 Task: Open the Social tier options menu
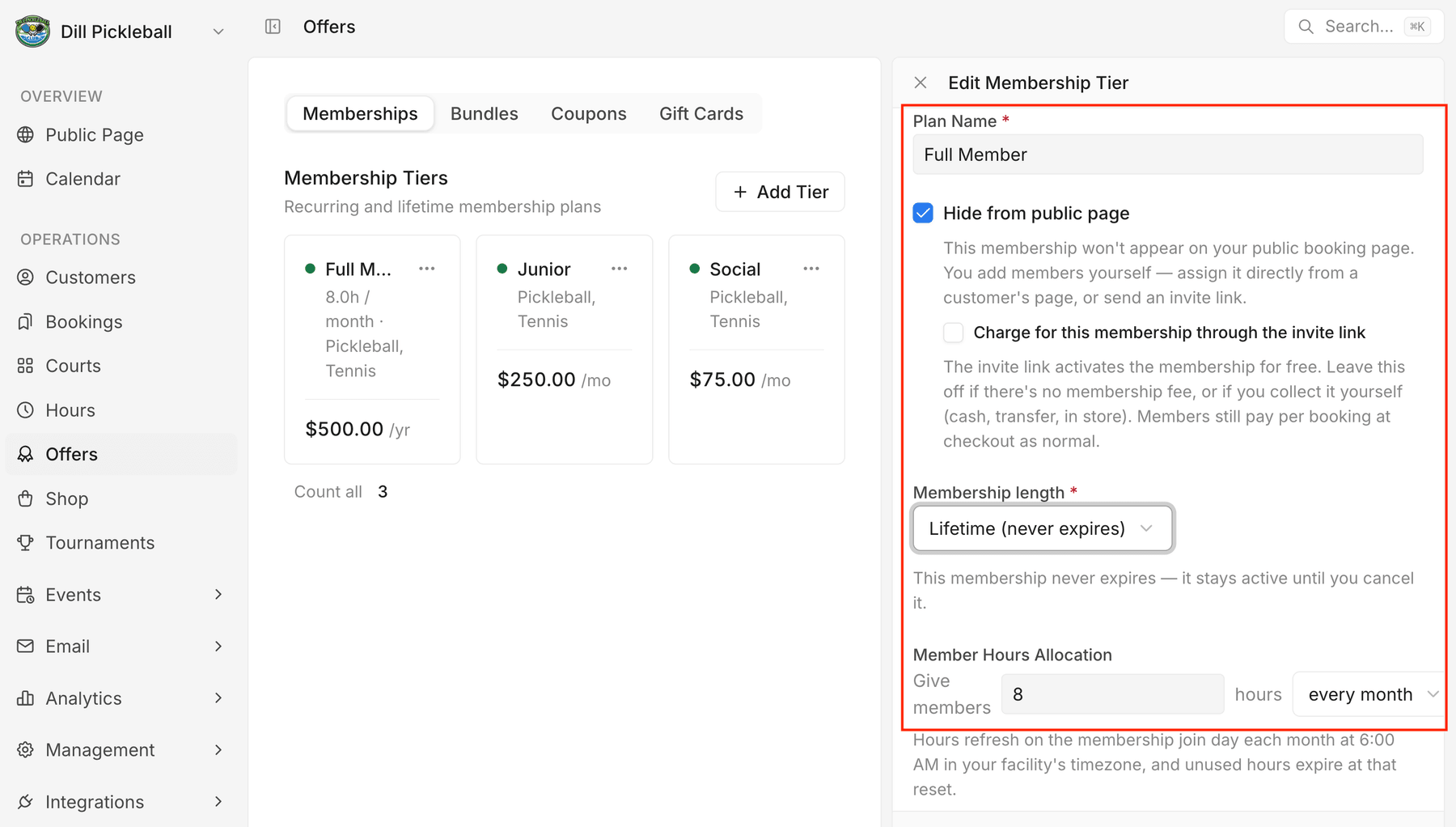pos(811,269)
